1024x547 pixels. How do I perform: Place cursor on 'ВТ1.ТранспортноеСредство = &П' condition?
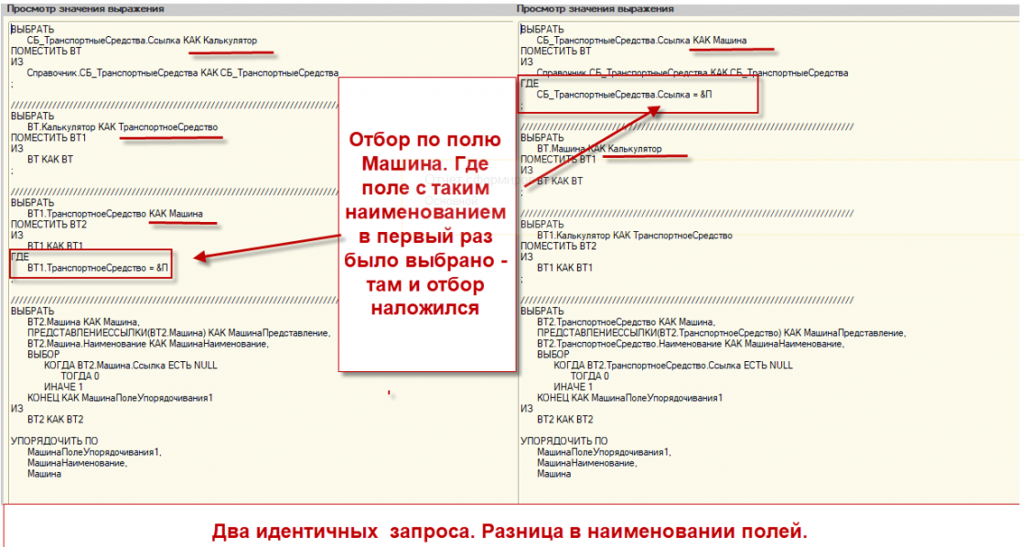click(97, 268)
